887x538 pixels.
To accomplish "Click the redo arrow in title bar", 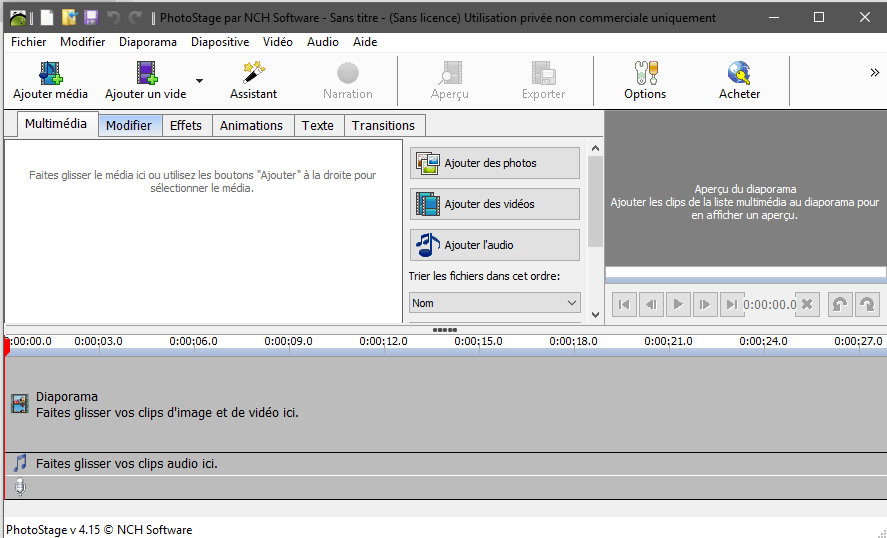I will [135, 18].
